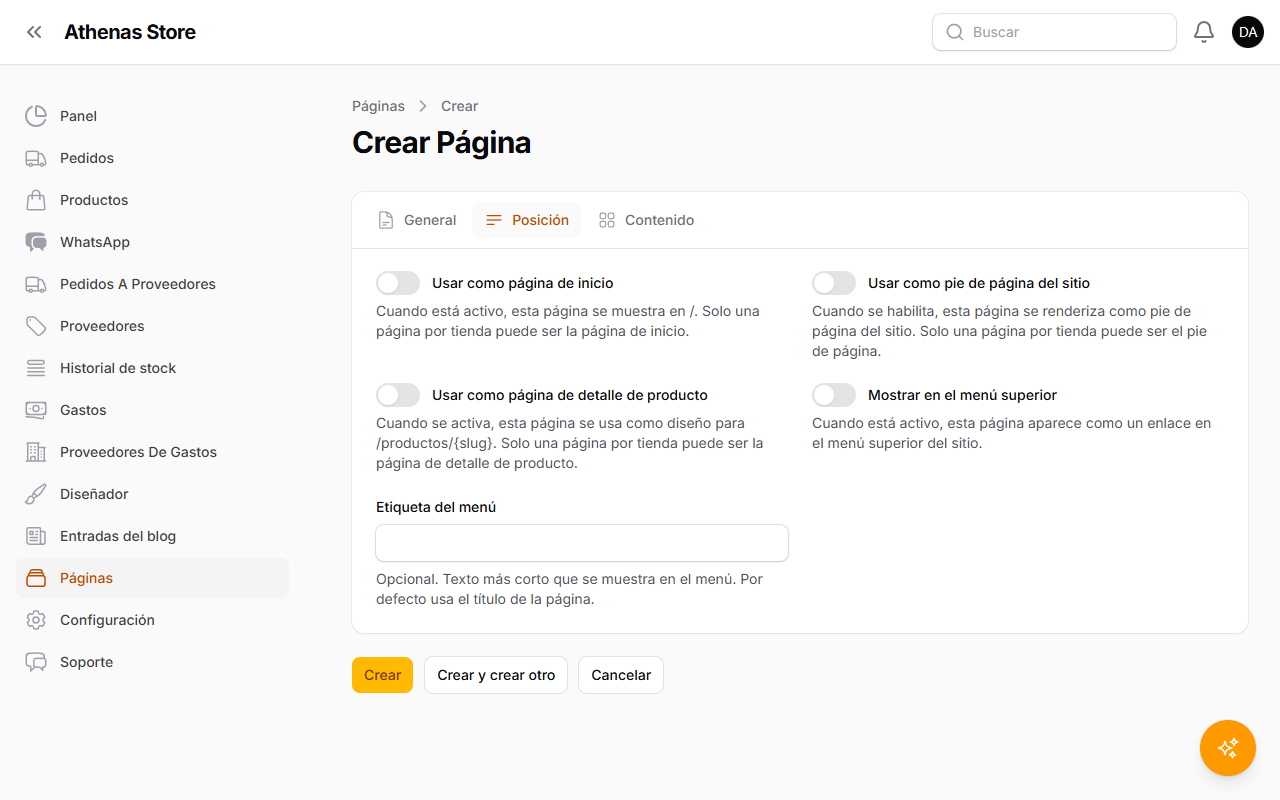
Task: Open Pedidos in the sidebar
Action: [x=152, y=158]
